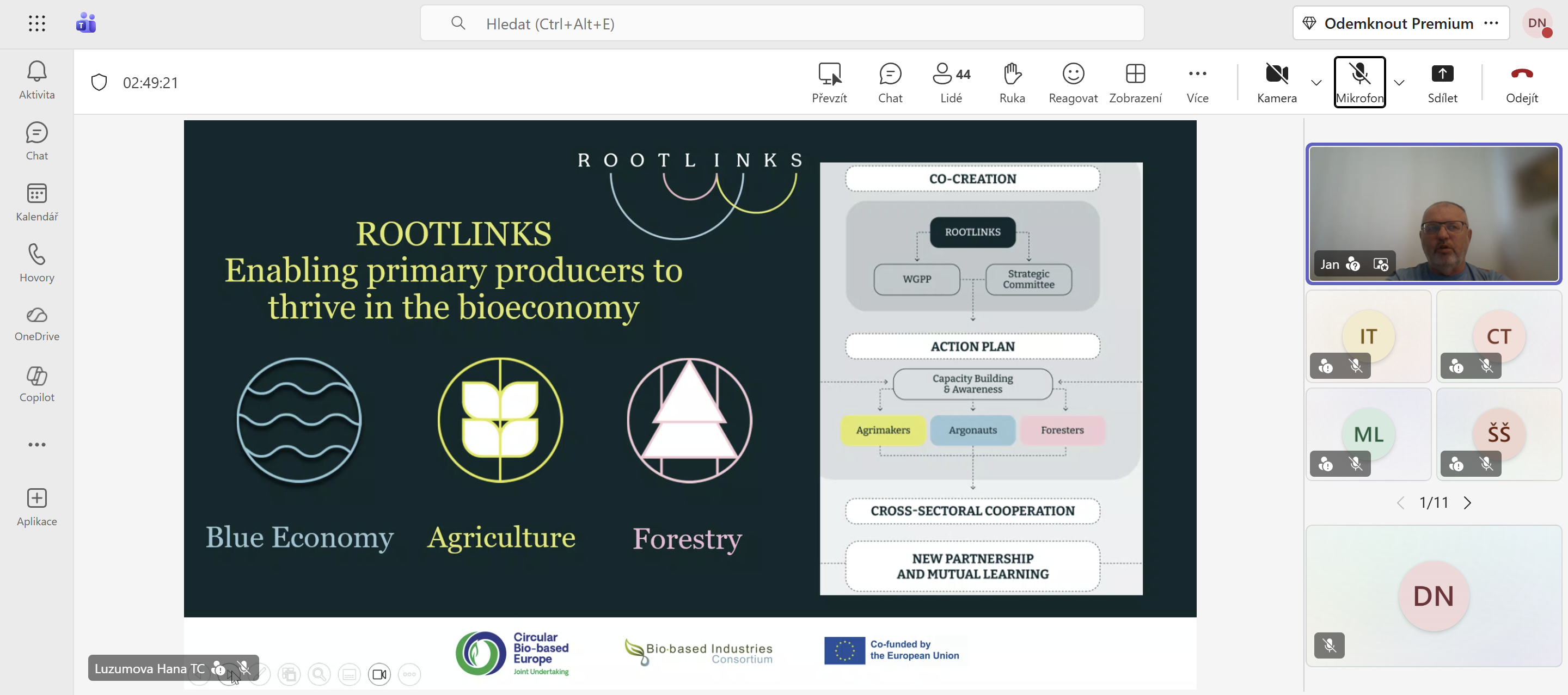This screenshot has height=695, width=1568.
Task: Unmute with the Mikrofon toggle
Action: pyautogui.click(x=1359, y=82)
